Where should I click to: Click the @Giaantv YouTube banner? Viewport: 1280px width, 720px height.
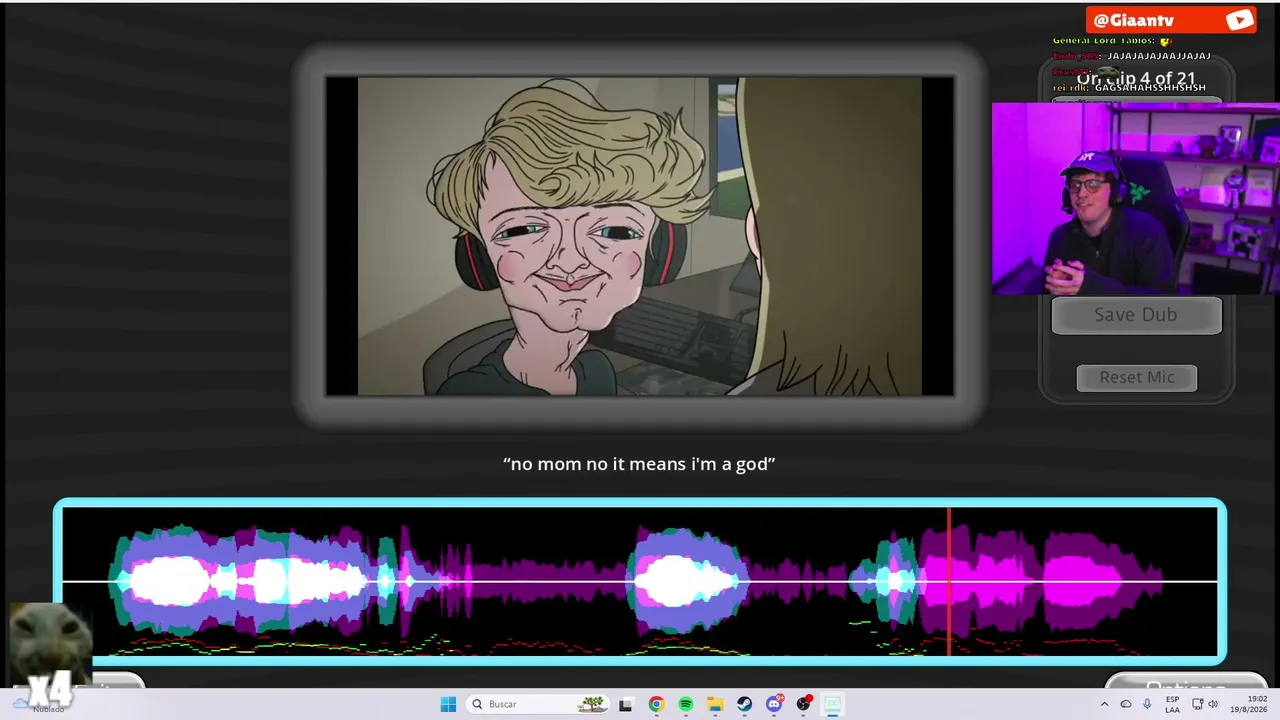1171,20
